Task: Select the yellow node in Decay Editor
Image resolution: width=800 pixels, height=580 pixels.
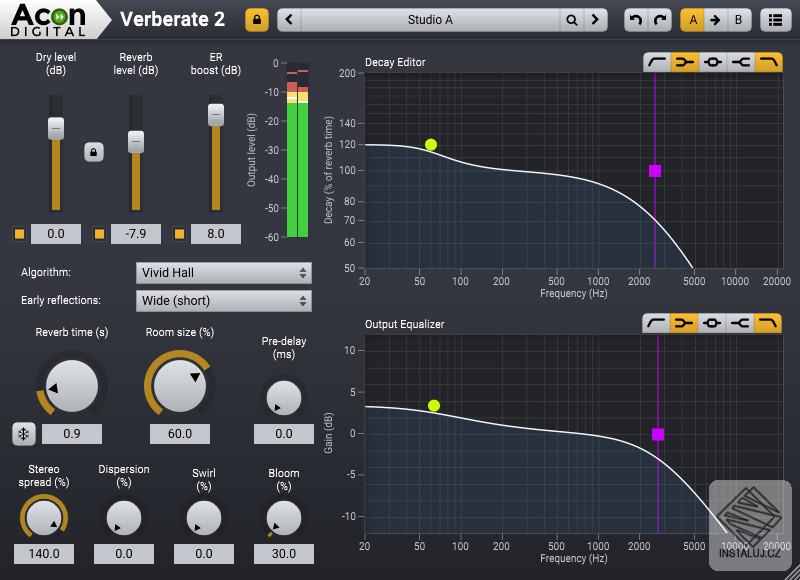Action: pos(431,145)
